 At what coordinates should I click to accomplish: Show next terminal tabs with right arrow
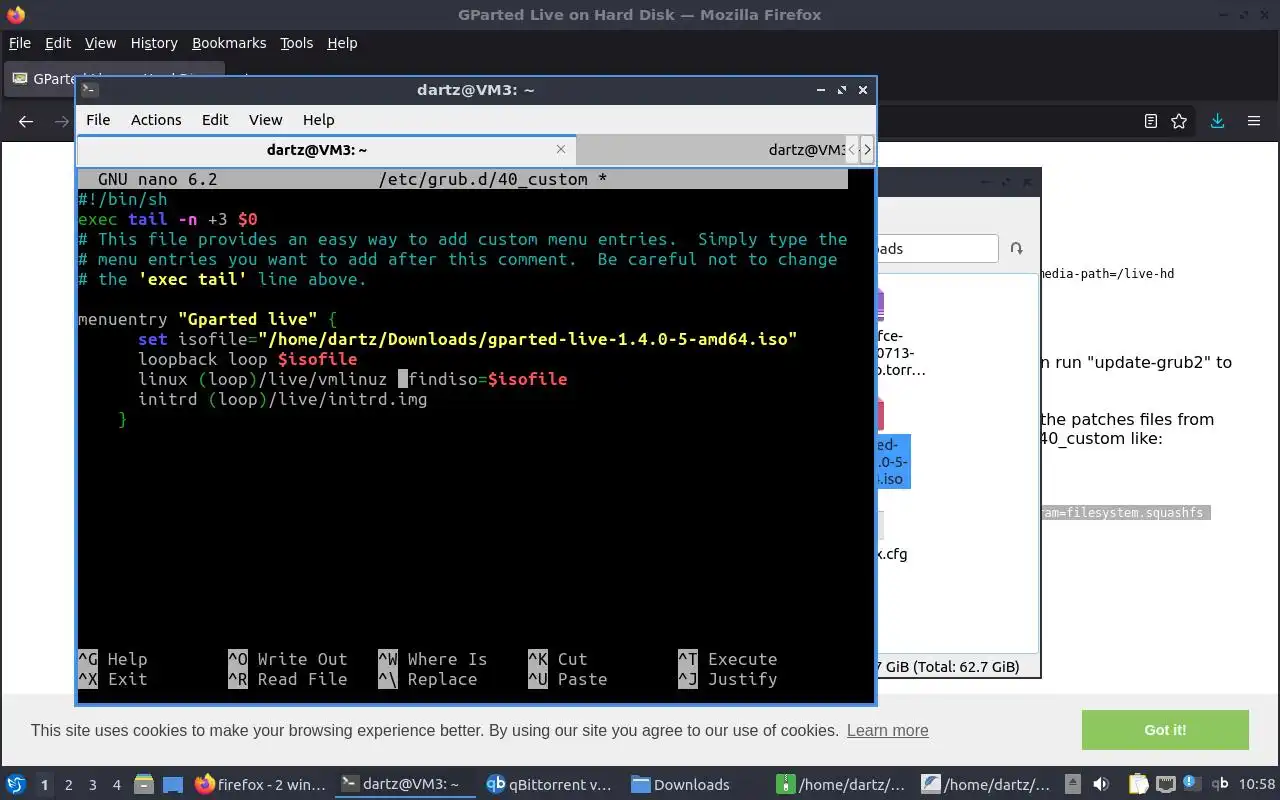(x=867, y=149)
